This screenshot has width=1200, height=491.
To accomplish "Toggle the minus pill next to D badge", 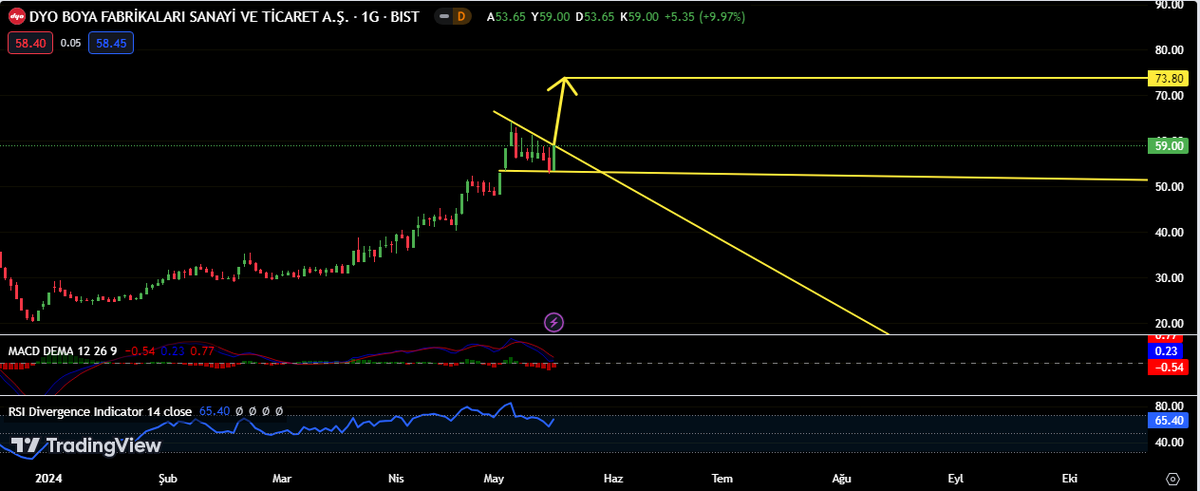I will (442, 17).
